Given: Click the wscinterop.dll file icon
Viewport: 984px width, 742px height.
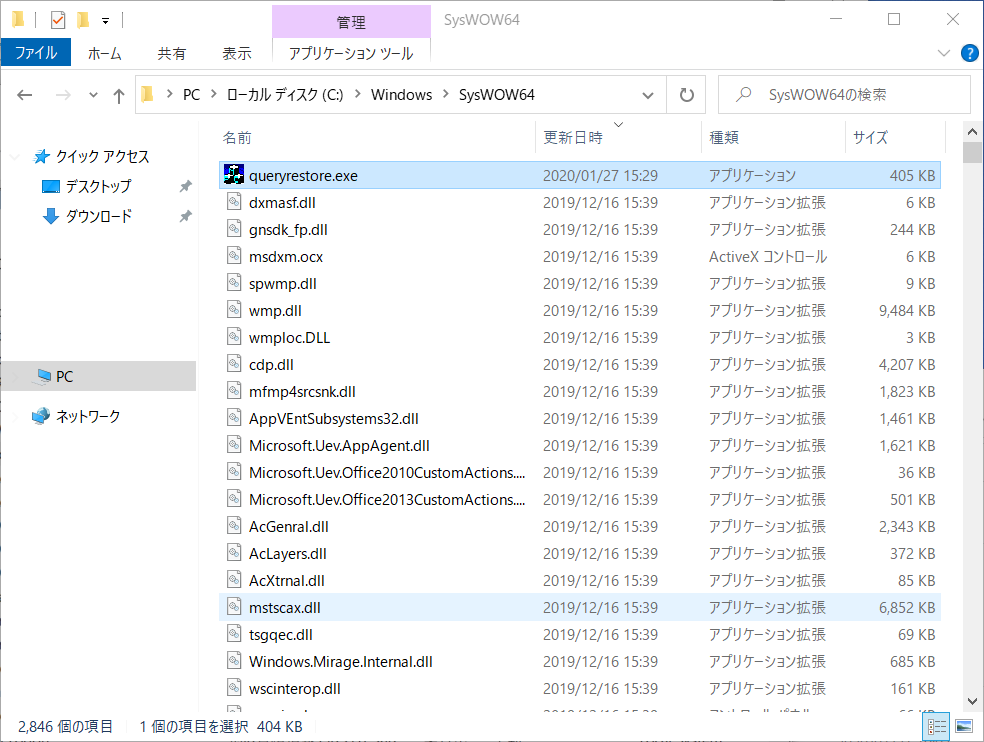Looking at the screenshot, I should [x=233, y=688].
